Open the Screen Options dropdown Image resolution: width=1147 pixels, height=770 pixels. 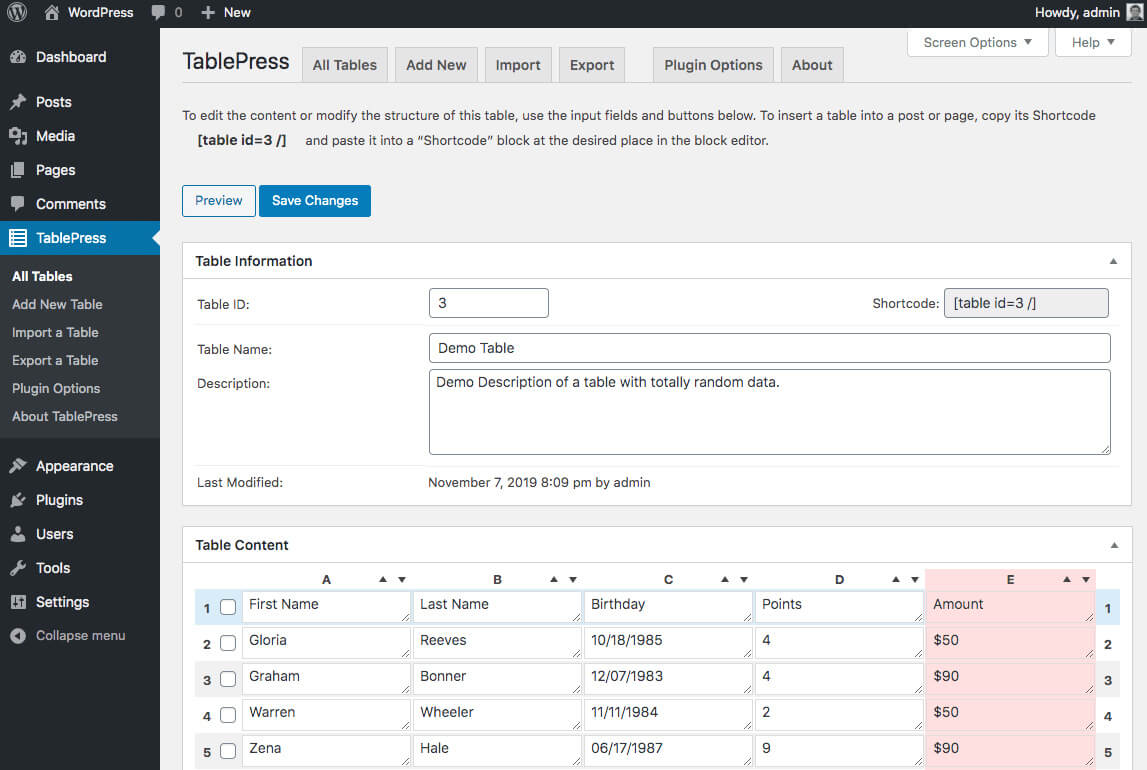pos(977,42)
